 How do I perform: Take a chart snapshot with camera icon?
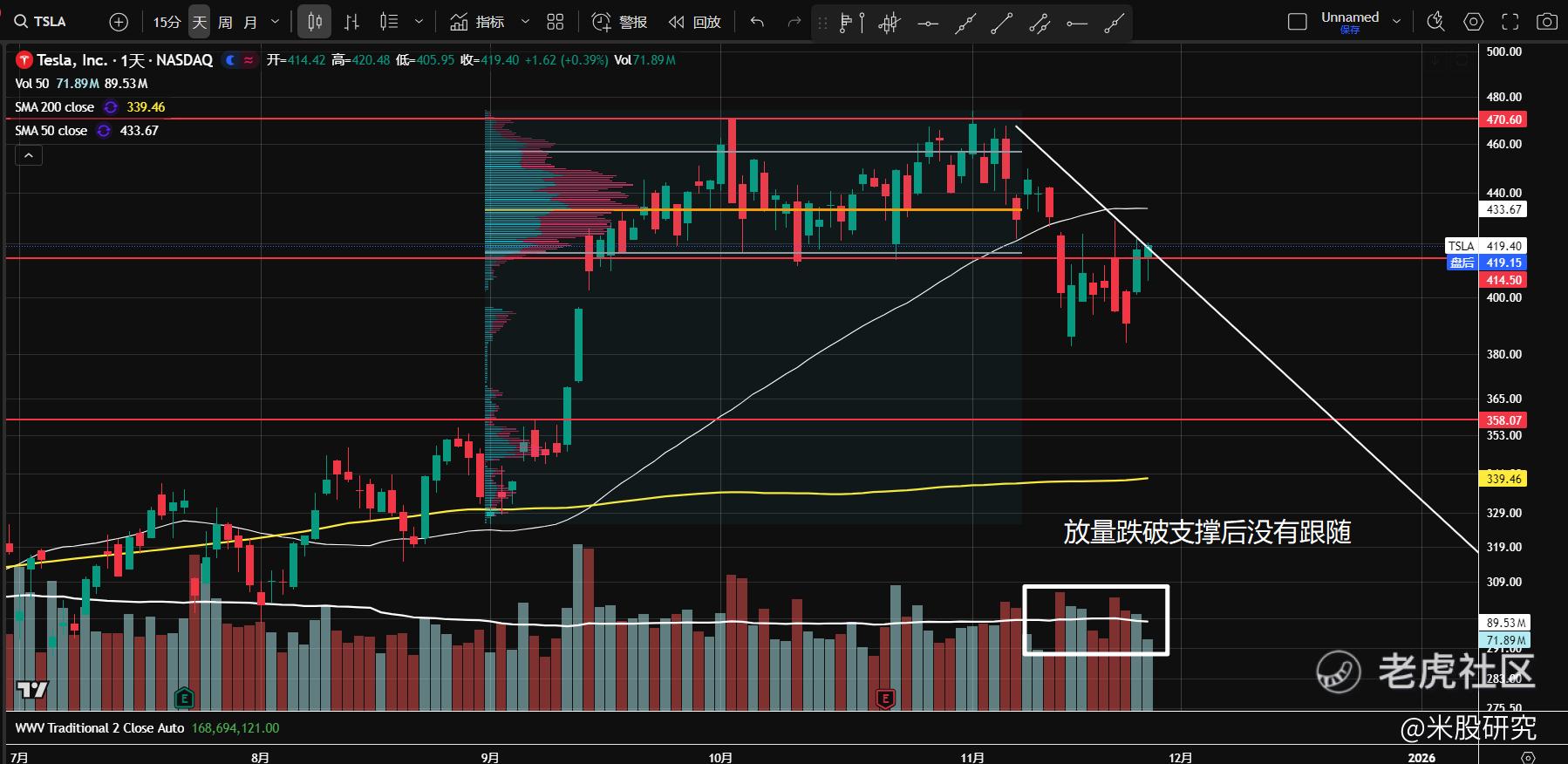point(1547,22)
